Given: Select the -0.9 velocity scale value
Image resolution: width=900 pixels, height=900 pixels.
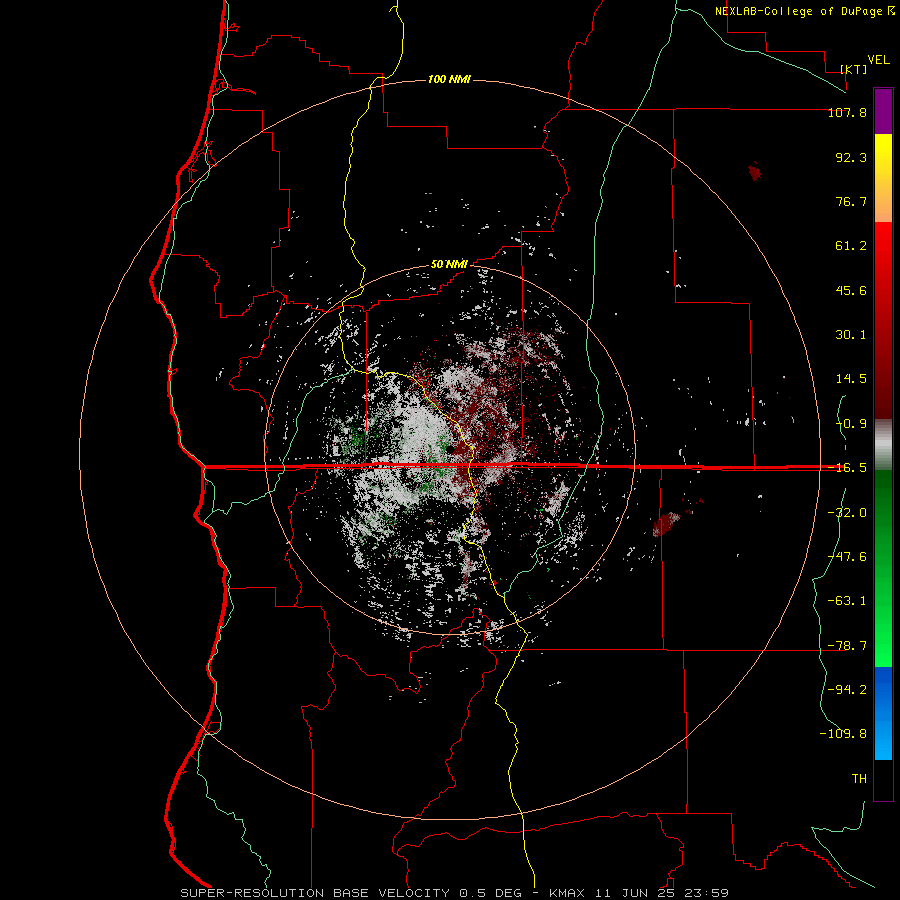Looking at the screenshot, I should 851,424.
